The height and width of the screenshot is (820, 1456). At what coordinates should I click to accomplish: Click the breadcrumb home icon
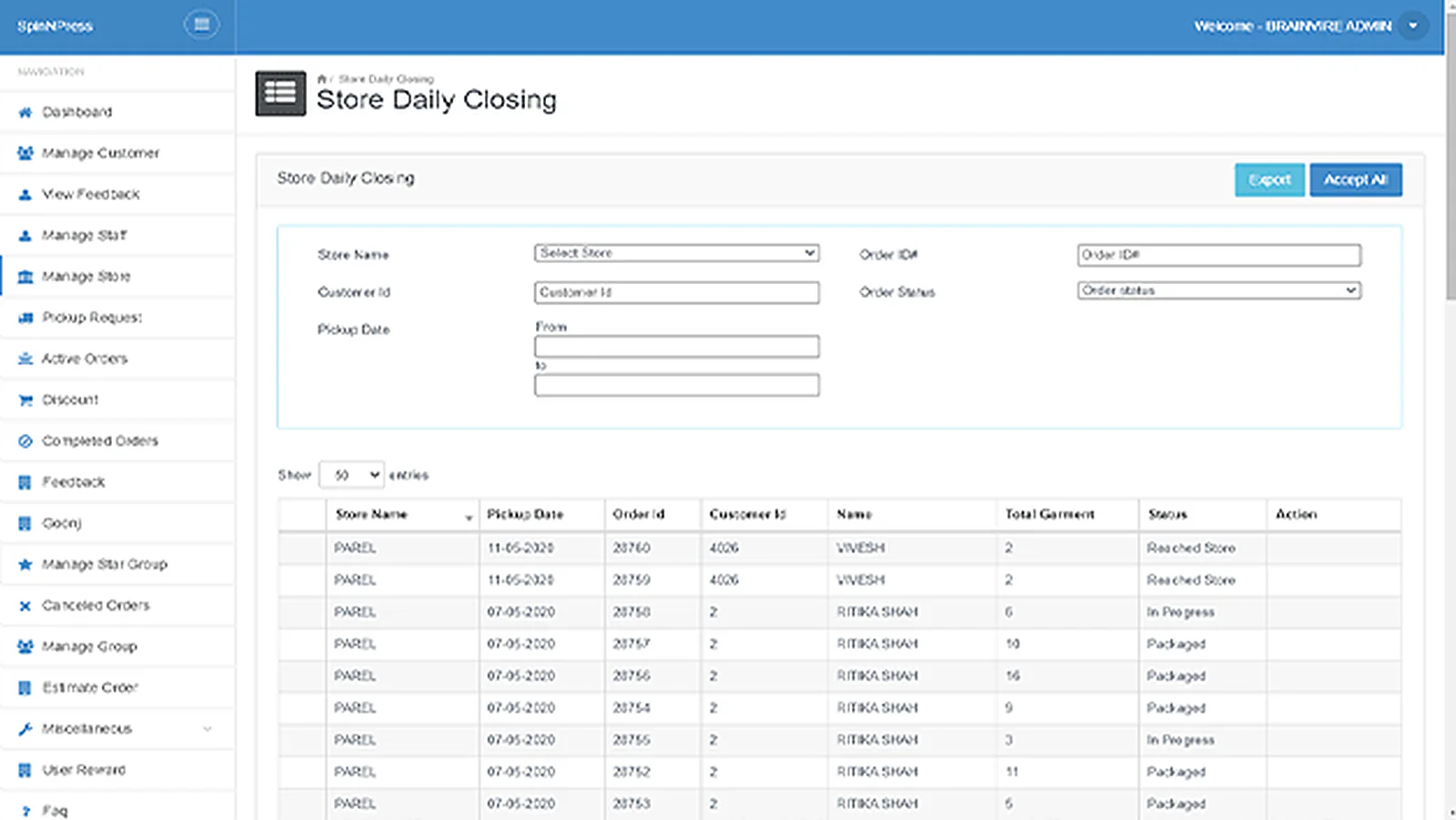(x=321, y=79)
